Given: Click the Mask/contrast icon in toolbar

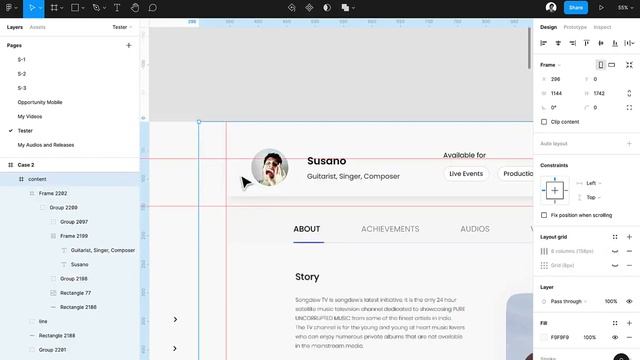Looking at the screenshot, I should [327, 8].
